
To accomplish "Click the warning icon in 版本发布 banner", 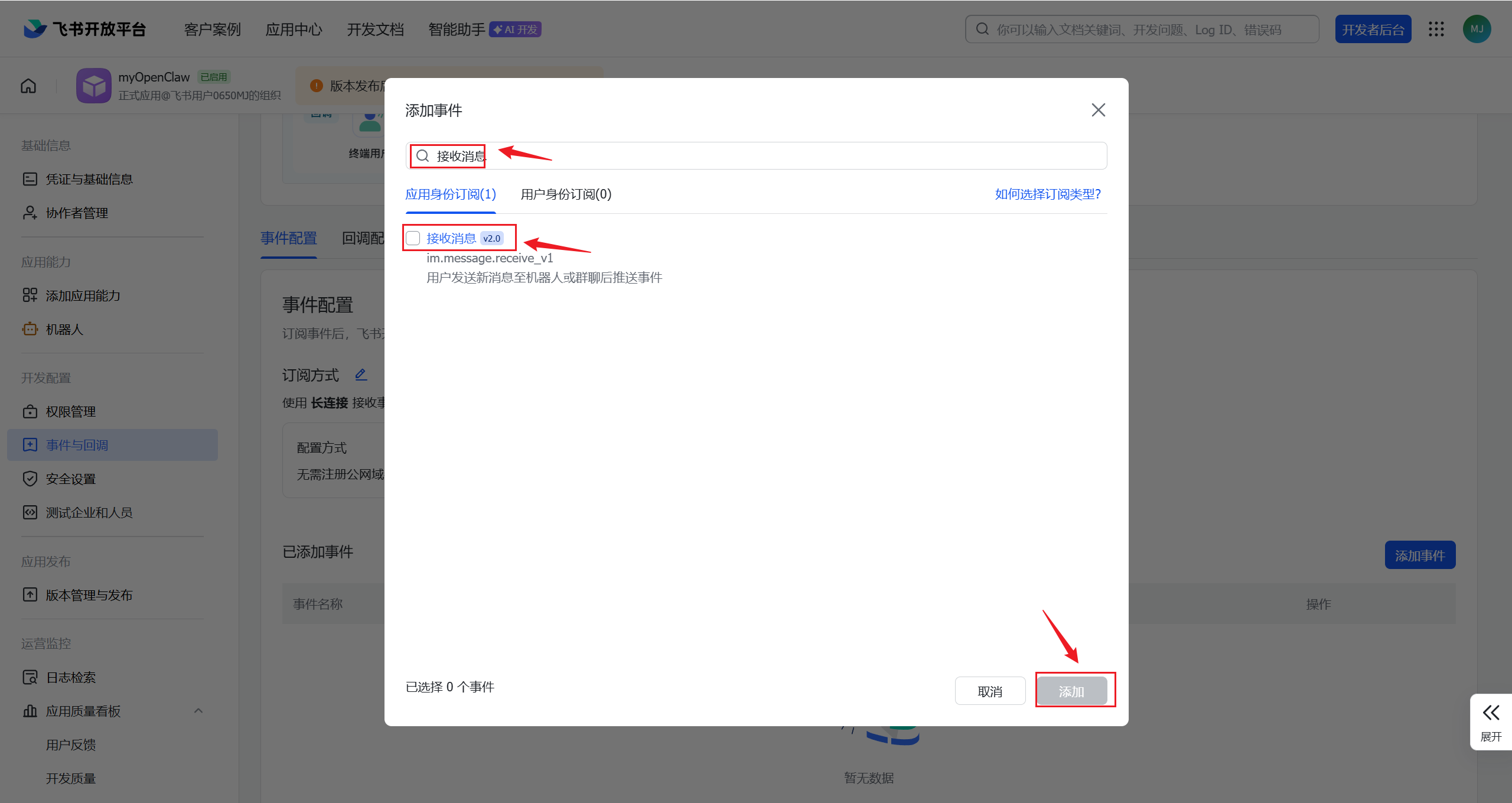I will 317,86.
